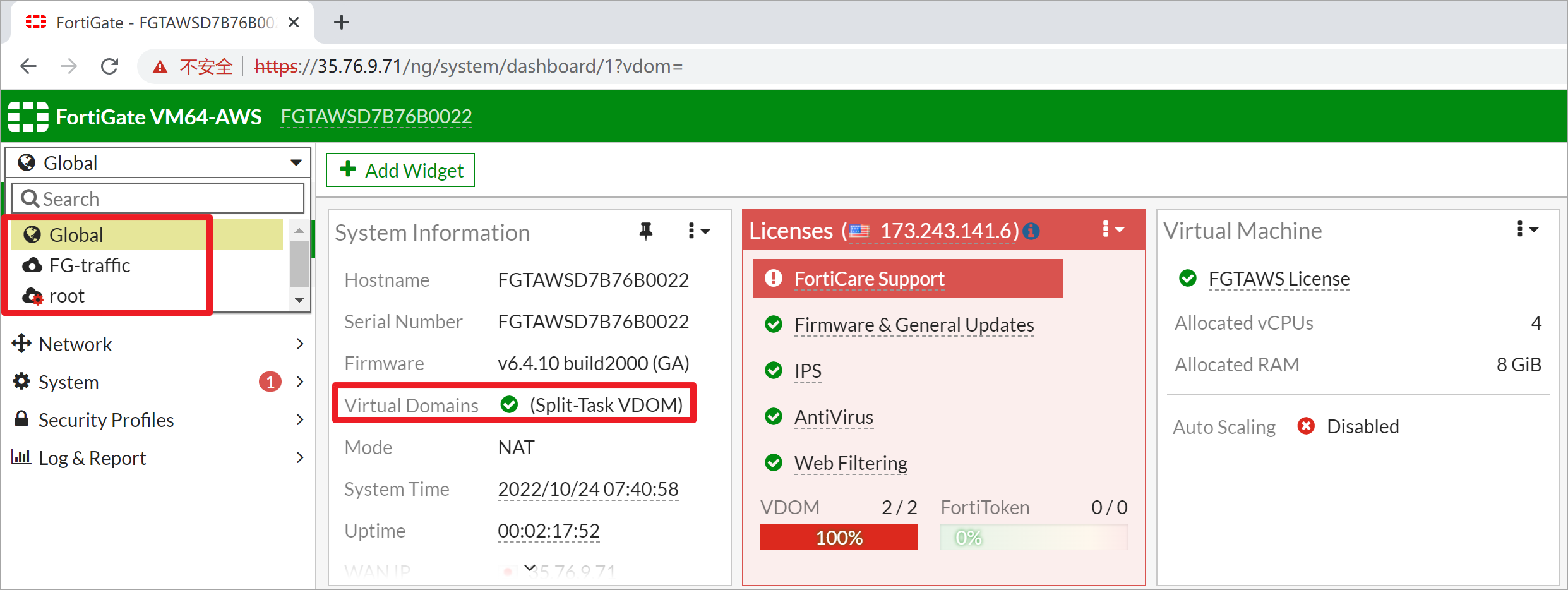Select the root VDOM entry

click(66, 296)
